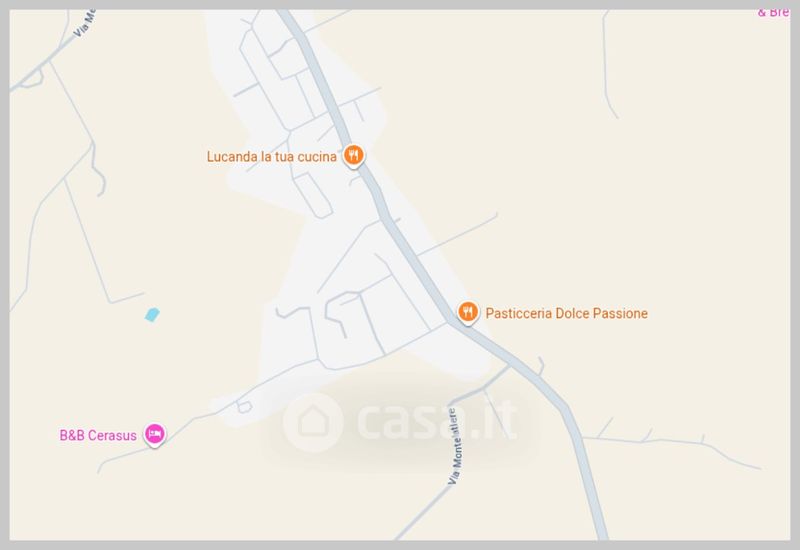Image resolution: width=800 pixels, height=550 pixels.
Task: Select the Pasticceria Dolce Passione text label
Action: pyautogui.click(x=566, y=313)
